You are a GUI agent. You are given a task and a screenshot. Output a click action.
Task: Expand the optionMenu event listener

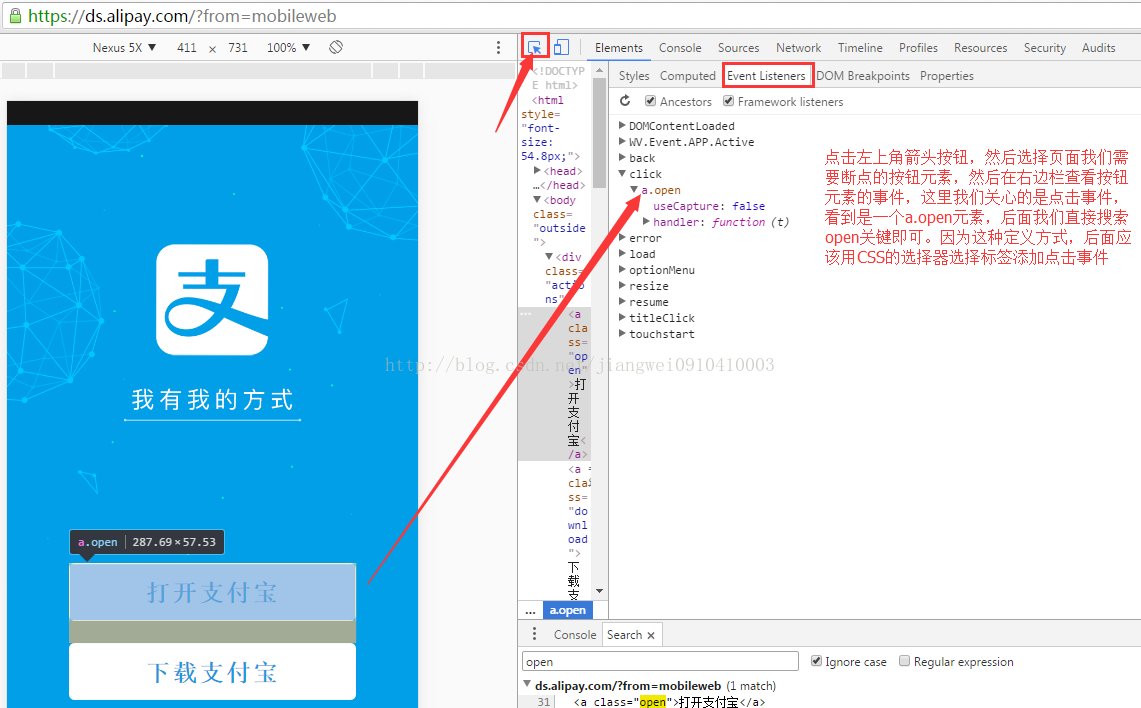click(622, 269)
